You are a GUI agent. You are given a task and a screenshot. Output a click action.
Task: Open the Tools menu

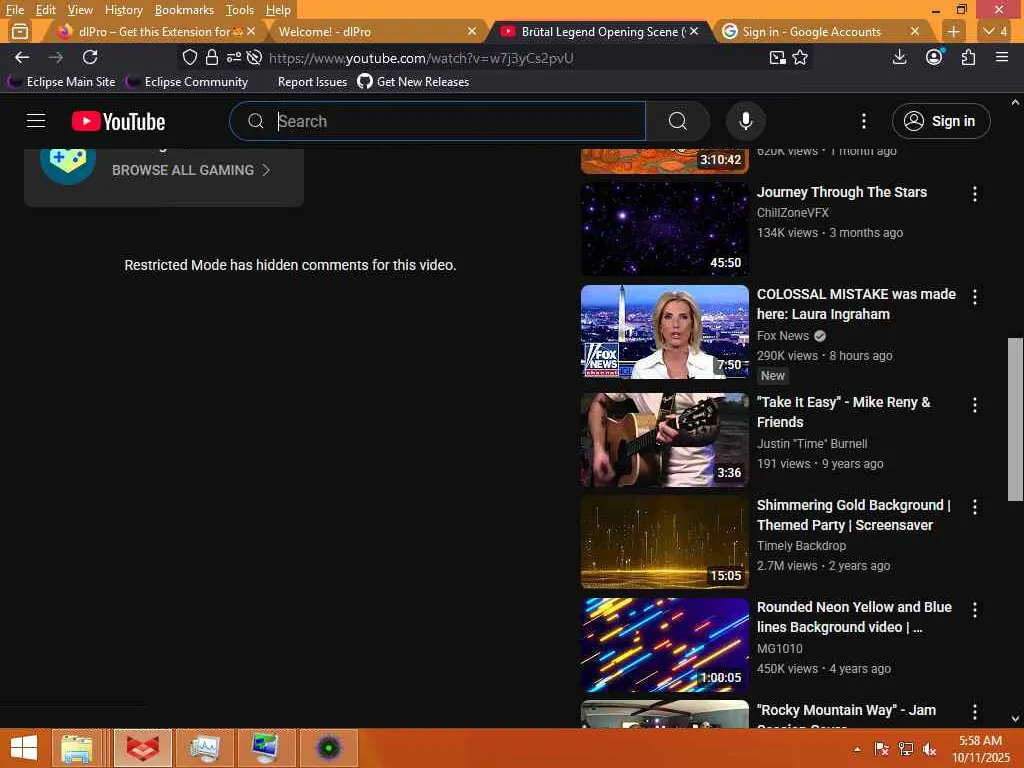[x=239, y=10]
